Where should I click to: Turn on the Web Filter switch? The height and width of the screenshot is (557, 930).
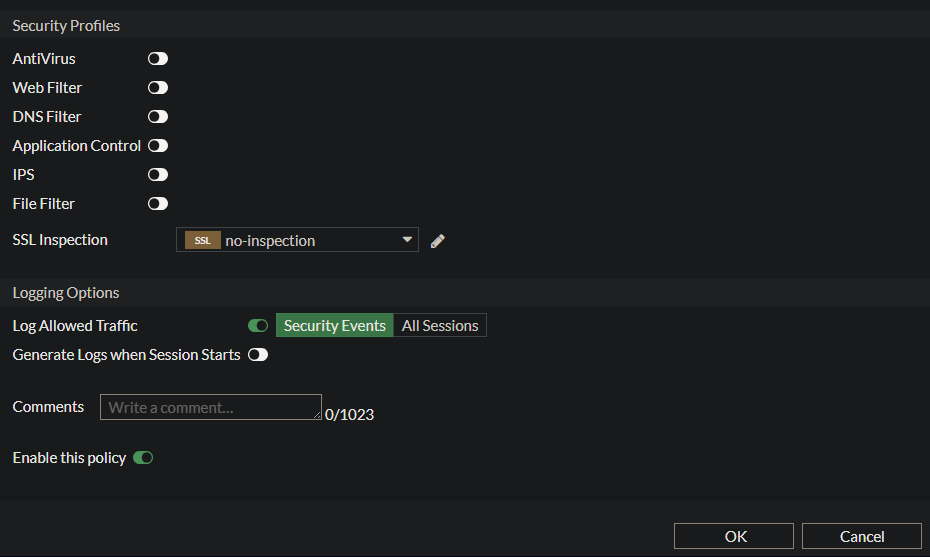click(x=158, y=88)
